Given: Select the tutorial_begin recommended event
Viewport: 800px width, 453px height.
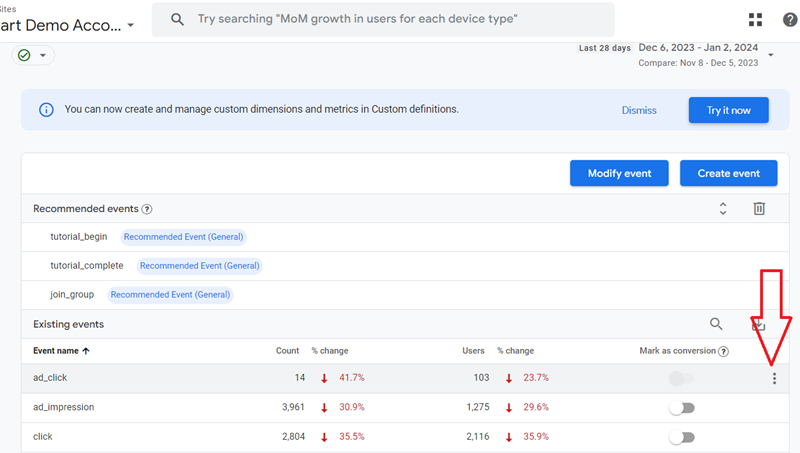Looking at the screenshot, I should click(x=79, y=237).
